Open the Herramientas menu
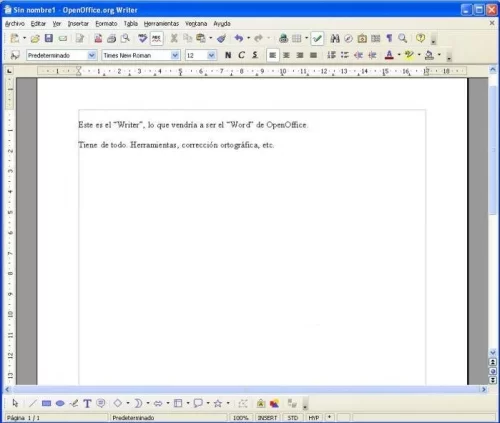500x423 pixels. click(161, 24)
